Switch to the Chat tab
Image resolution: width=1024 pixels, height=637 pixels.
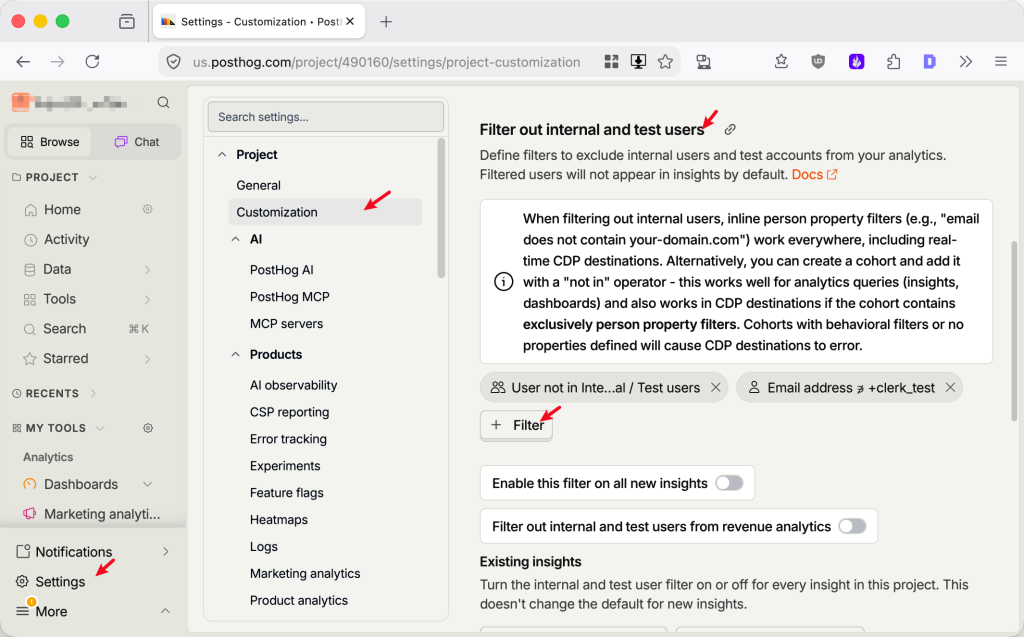136,142
